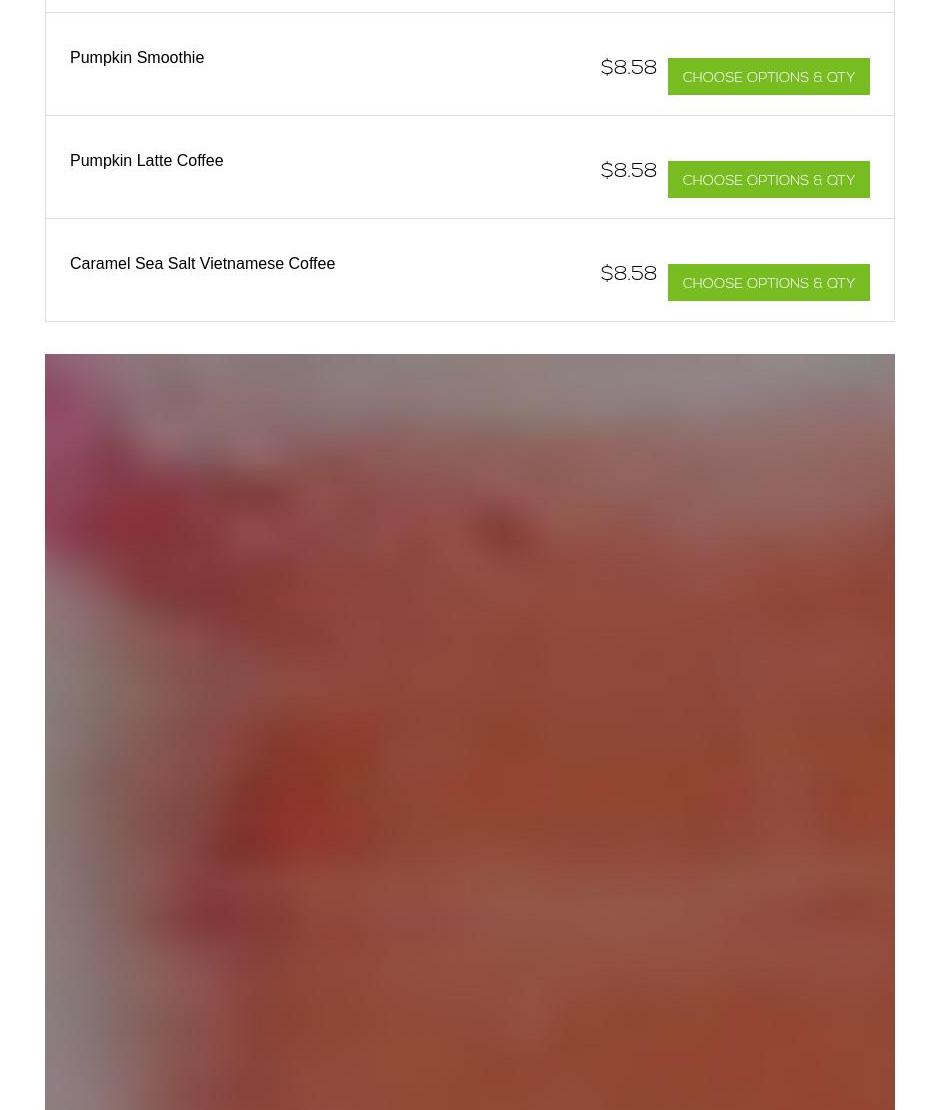Open Pumpkin Latte Coffee details via its name
This screenshot has width=930, height=1110.
(147, 161)
